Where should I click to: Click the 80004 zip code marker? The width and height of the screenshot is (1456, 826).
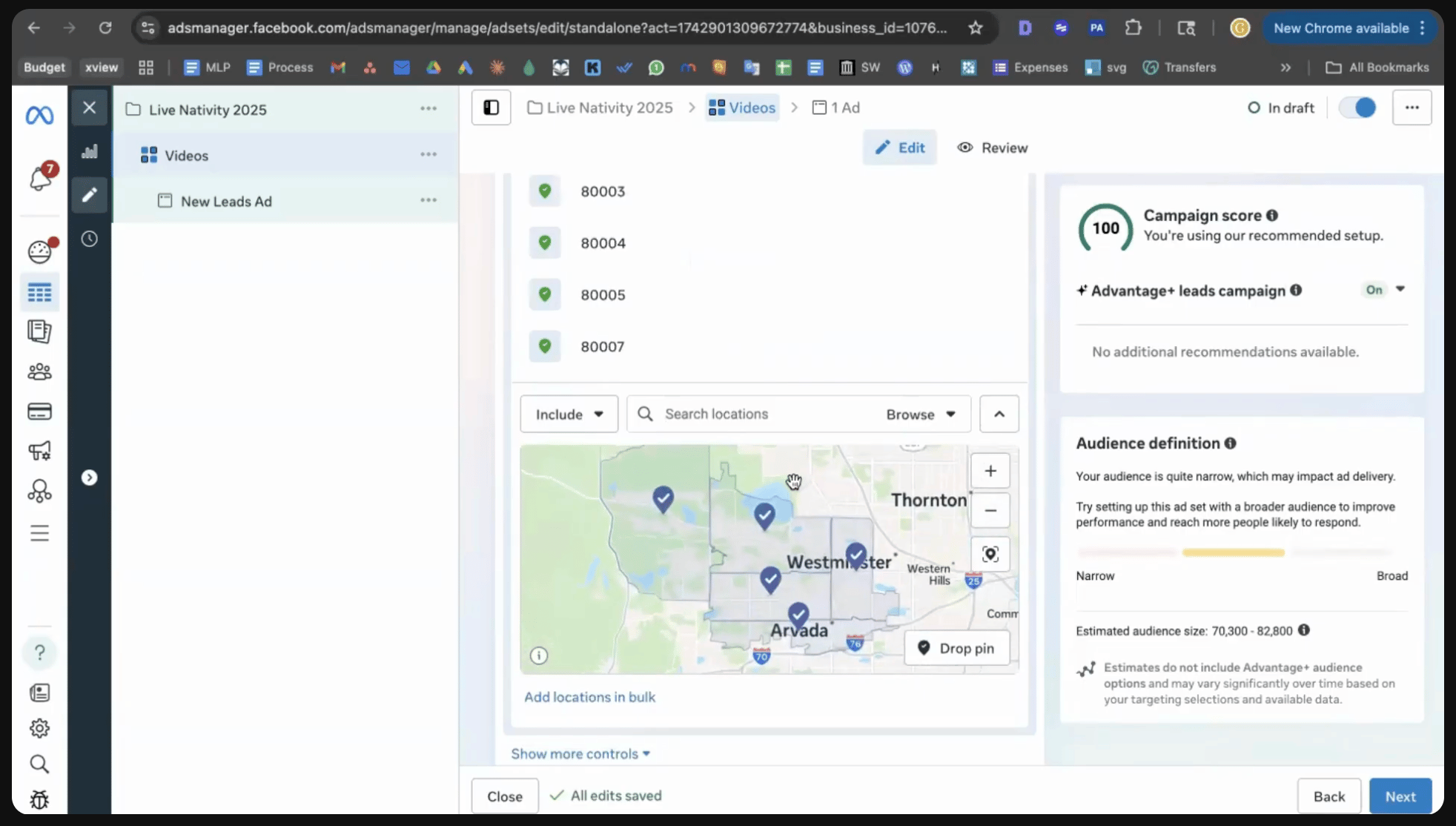pyautogui.click(x=545, y=243)
